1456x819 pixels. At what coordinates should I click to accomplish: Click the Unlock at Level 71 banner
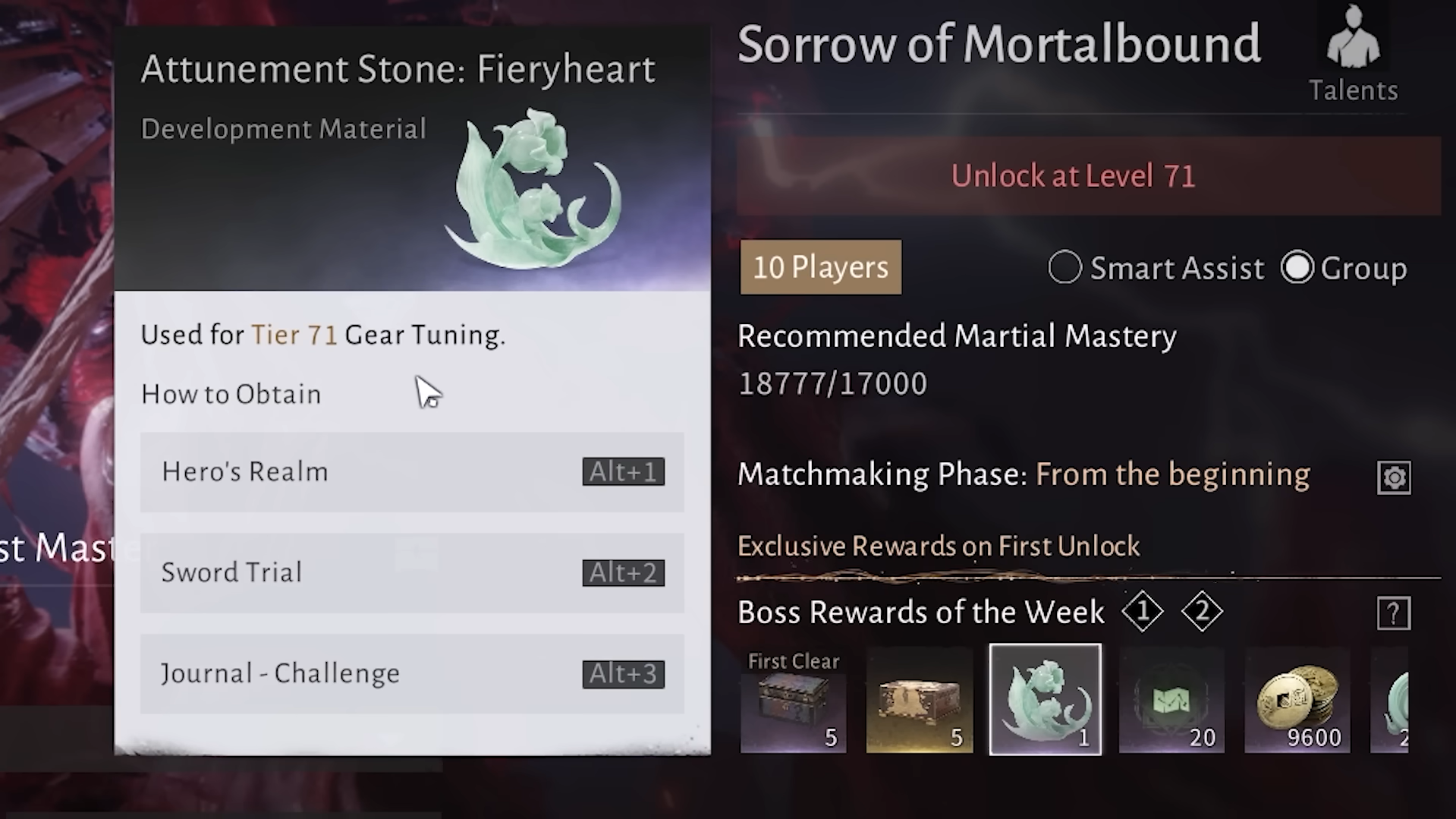(x=1089, y=176)
